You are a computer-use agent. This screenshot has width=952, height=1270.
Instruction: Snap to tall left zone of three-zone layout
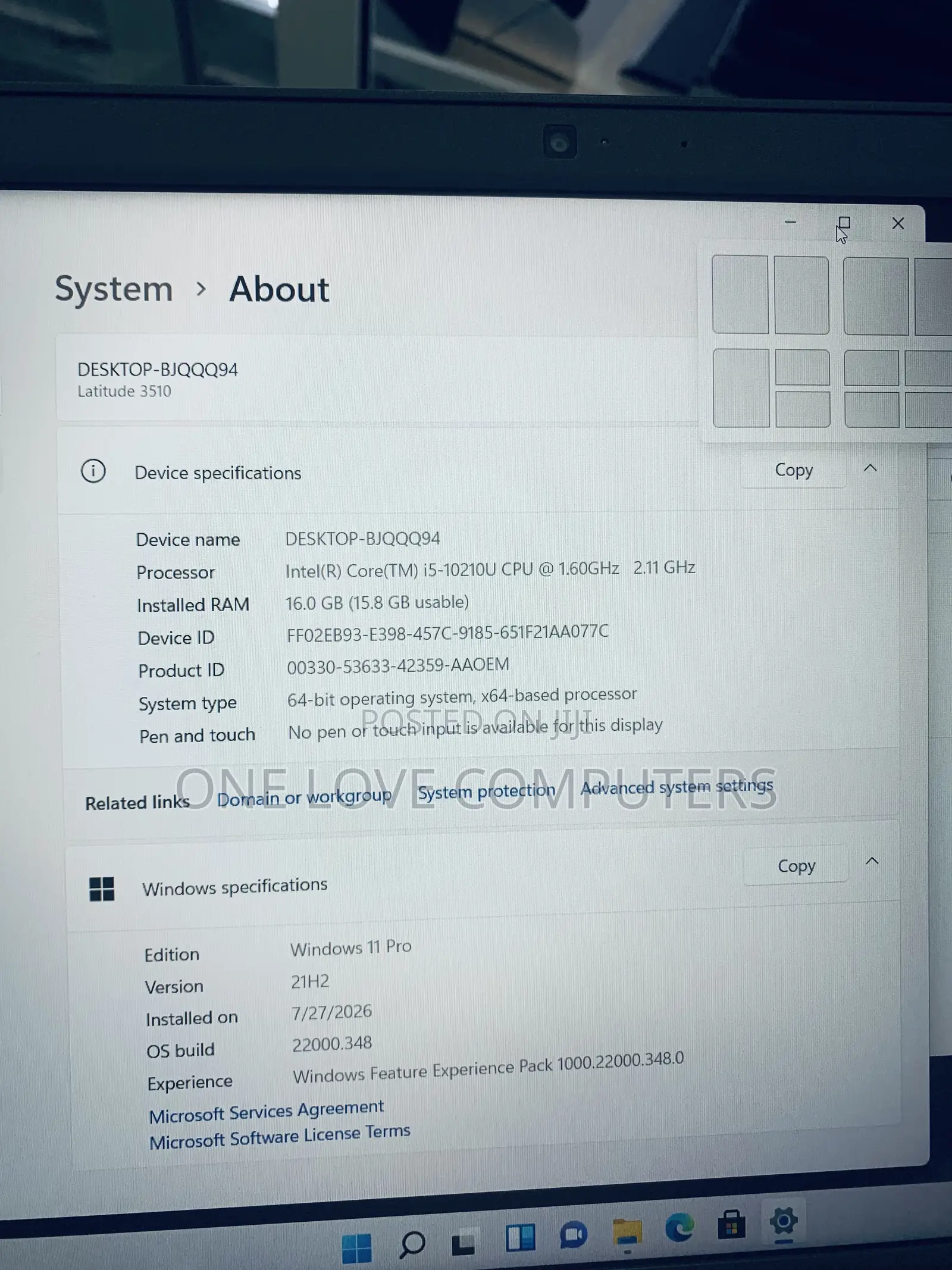click(x=741, y=388)
